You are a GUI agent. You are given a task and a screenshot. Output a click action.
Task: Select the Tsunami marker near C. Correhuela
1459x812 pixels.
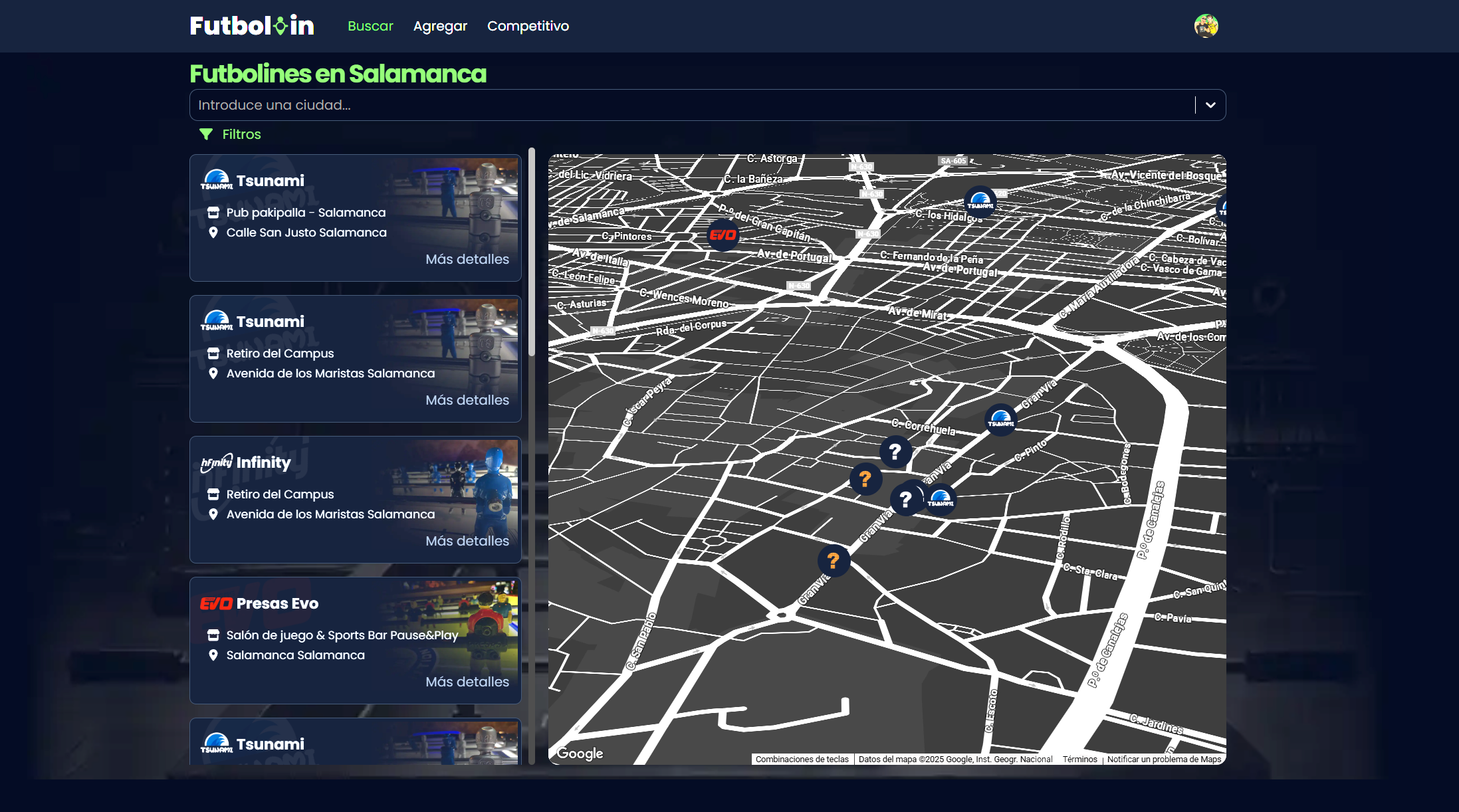coord(1001,419)
